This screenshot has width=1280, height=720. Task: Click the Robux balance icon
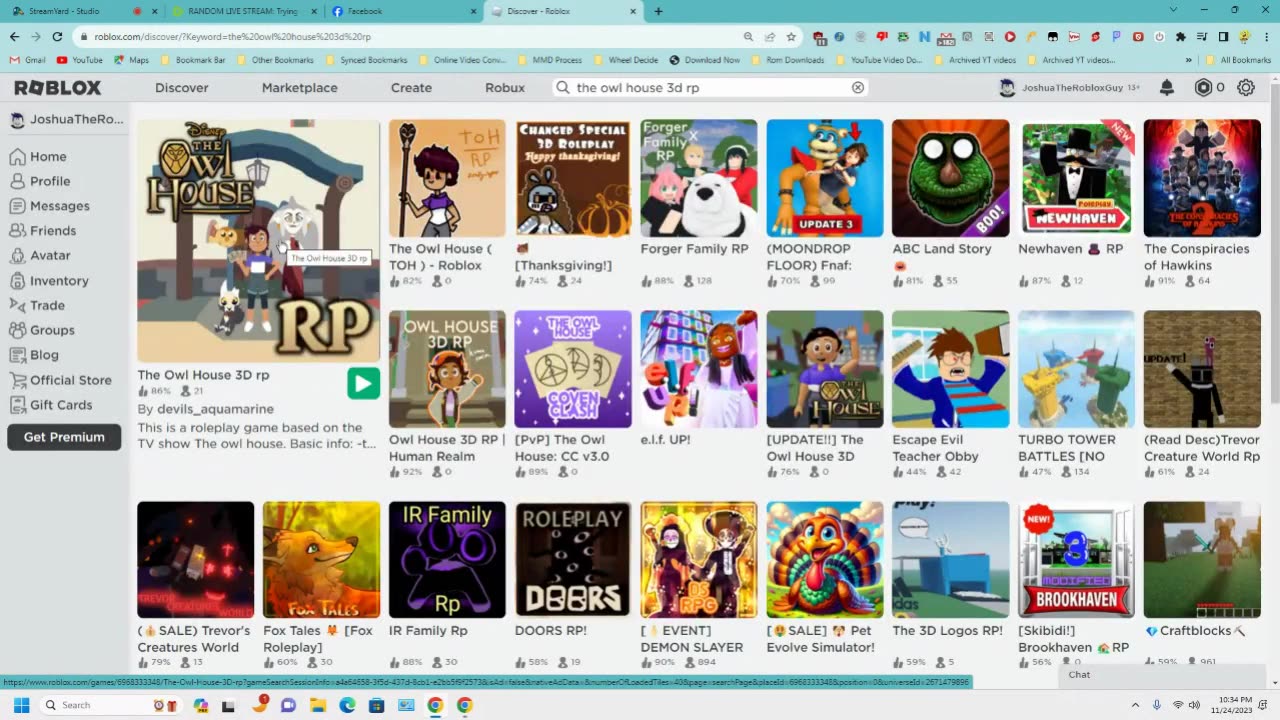(x=1203, y=88)
